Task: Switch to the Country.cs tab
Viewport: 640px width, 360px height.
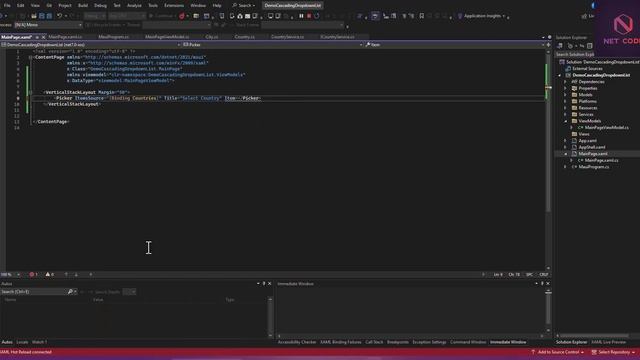Action: click(244, 37)
